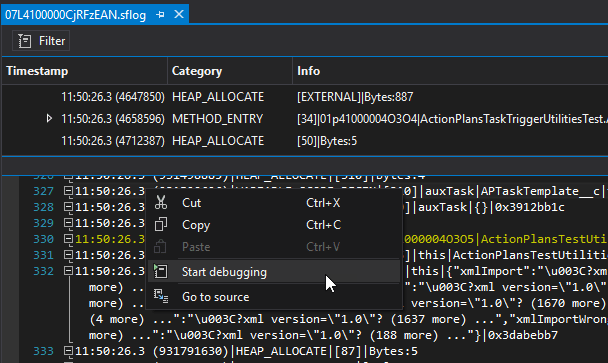Screen dimensions: 608x363
Task: Choose Cut from the context menu
Action: coord(274,203)
